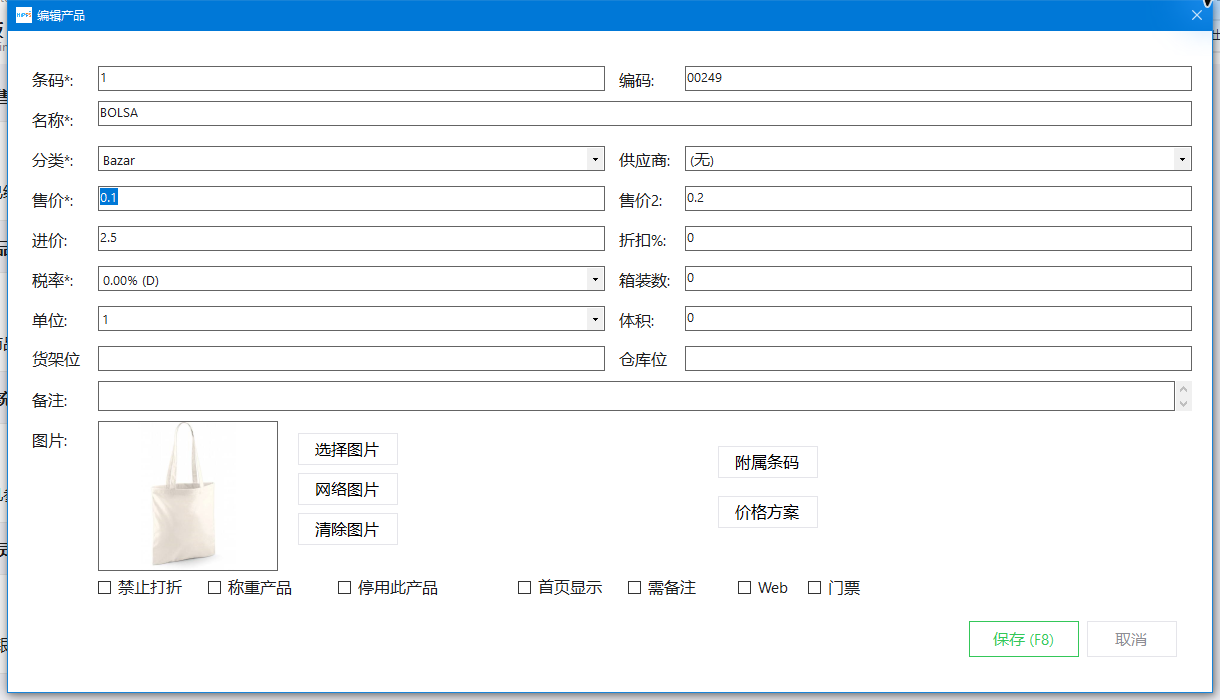Click the 条码 input field
The width and height of the screenshot is (1220, 700).
point(351,79)
